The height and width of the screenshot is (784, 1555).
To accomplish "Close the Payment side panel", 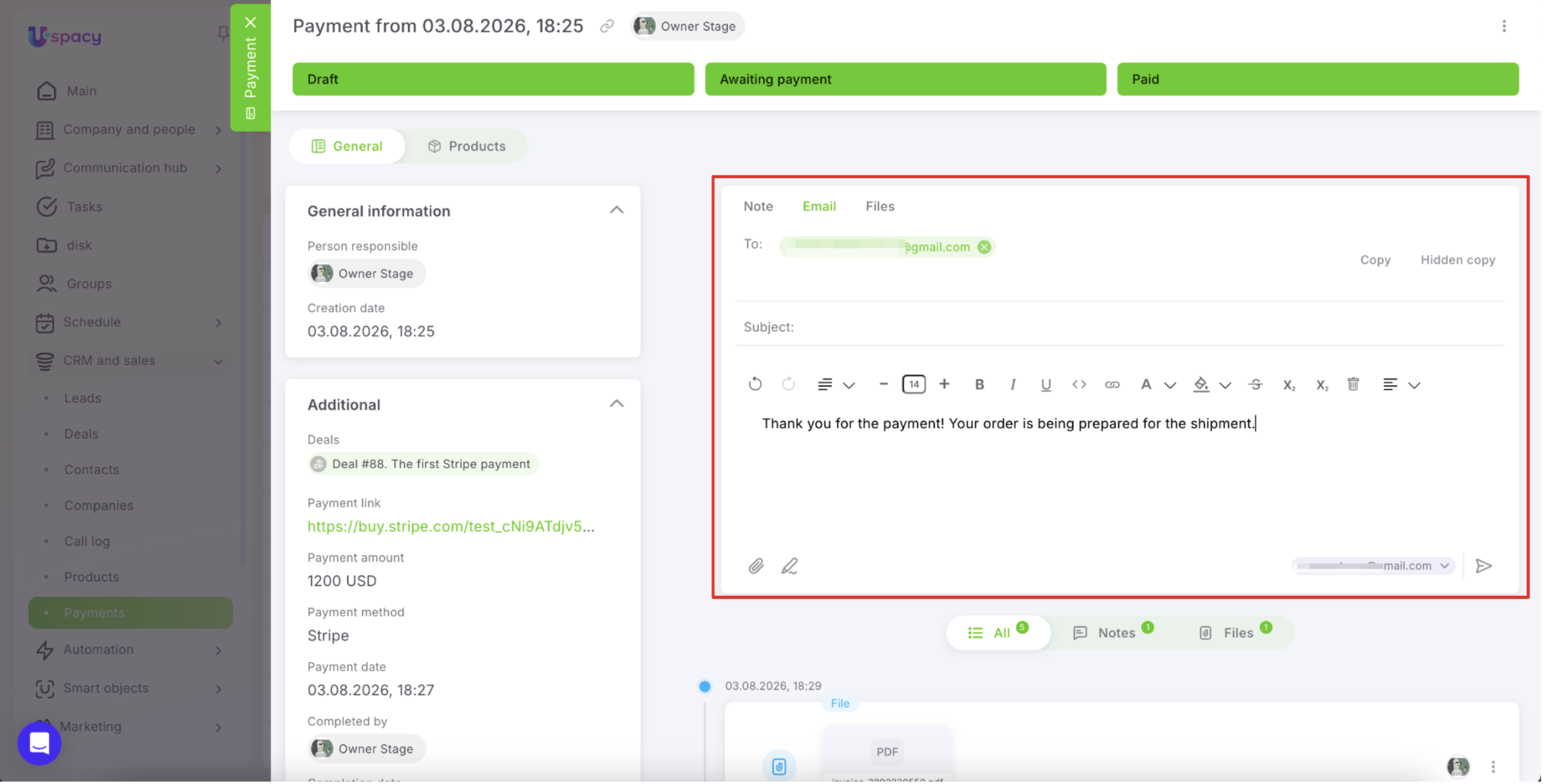I will point(250,23).
